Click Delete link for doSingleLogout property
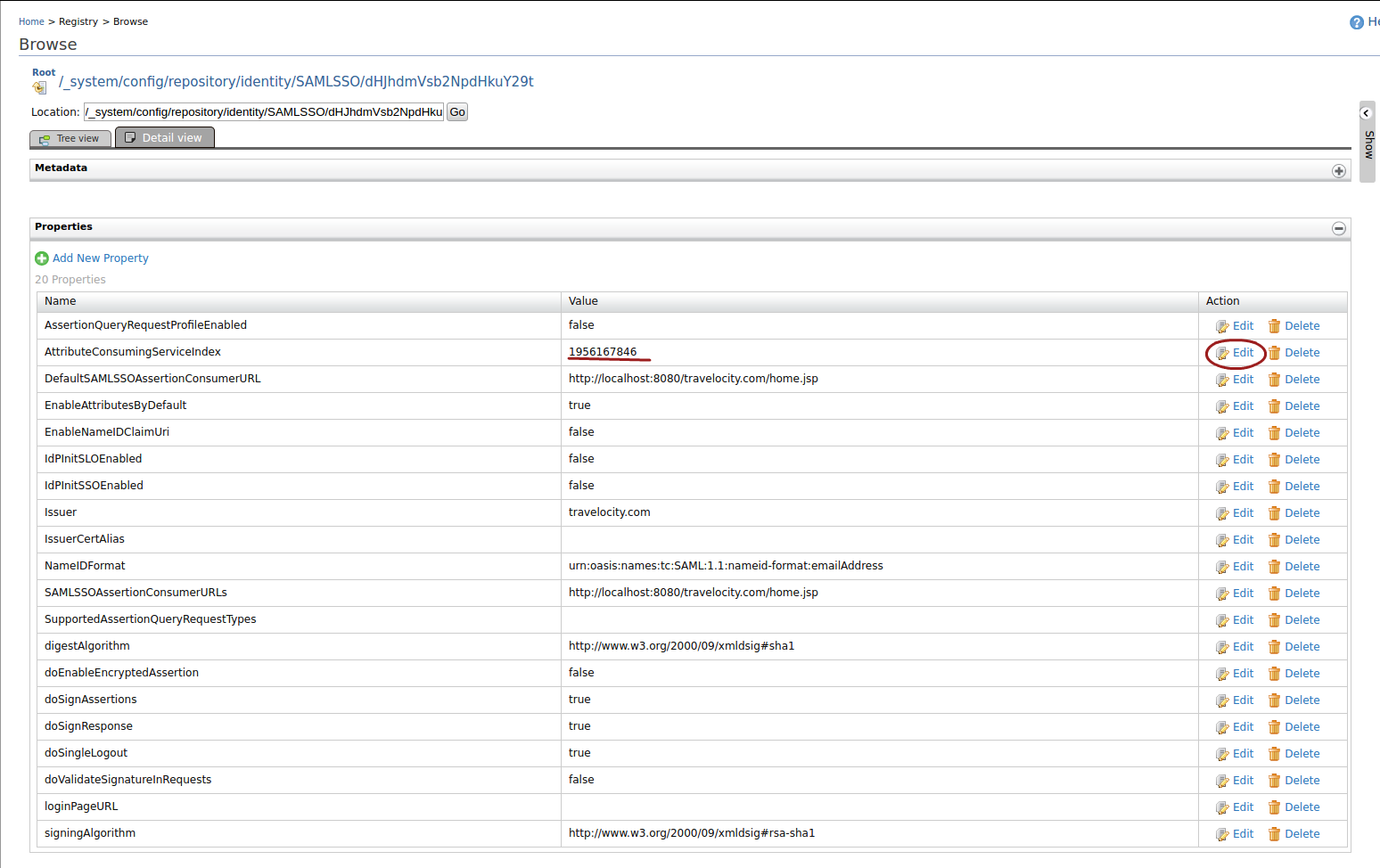Viewport: 1380px width, 868px height. (x=1302, y=754)
